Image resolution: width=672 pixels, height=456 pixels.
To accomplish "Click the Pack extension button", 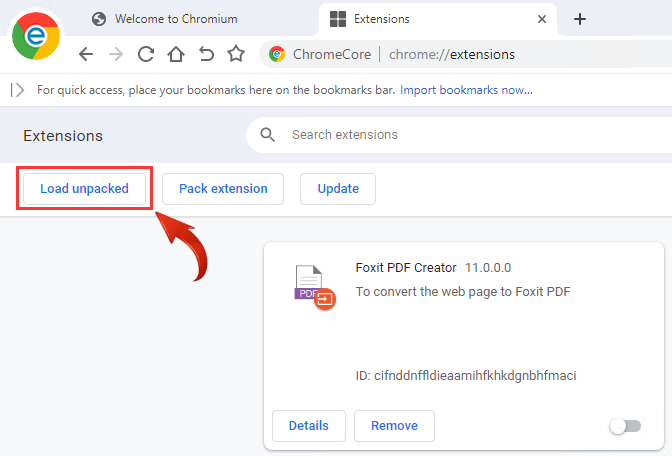I will click(x=223, y=189).
